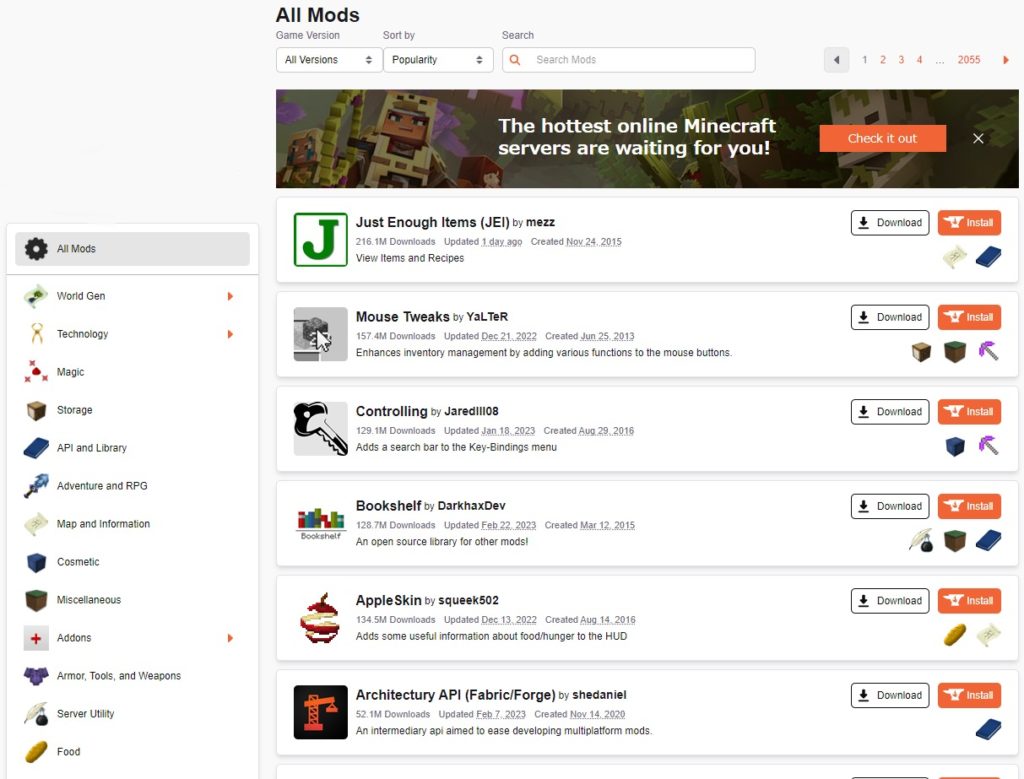Open the mezz author profile link
This screenshot has height=779, width=1024.
click(x=540, y=223)
